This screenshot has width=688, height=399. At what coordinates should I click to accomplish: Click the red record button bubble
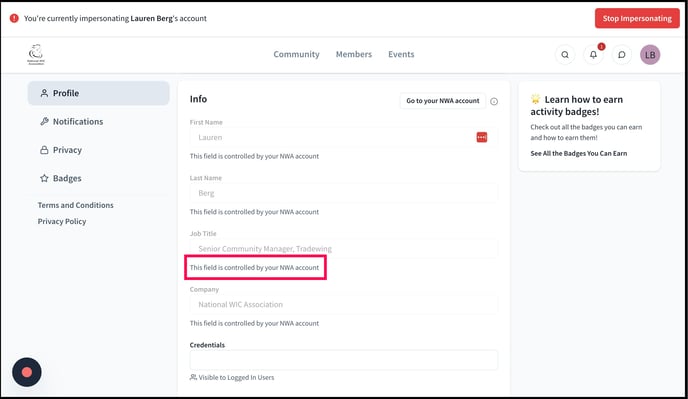point(27,372)
